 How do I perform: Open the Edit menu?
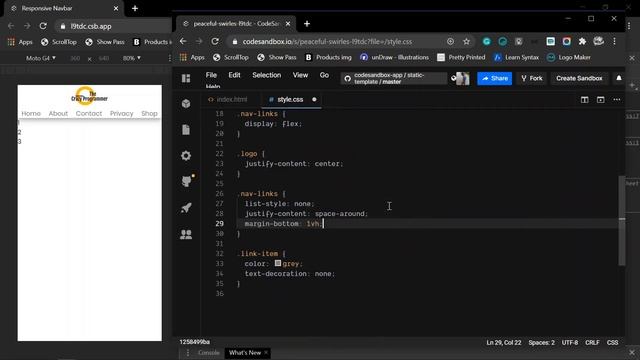click(x=234, y=75)
